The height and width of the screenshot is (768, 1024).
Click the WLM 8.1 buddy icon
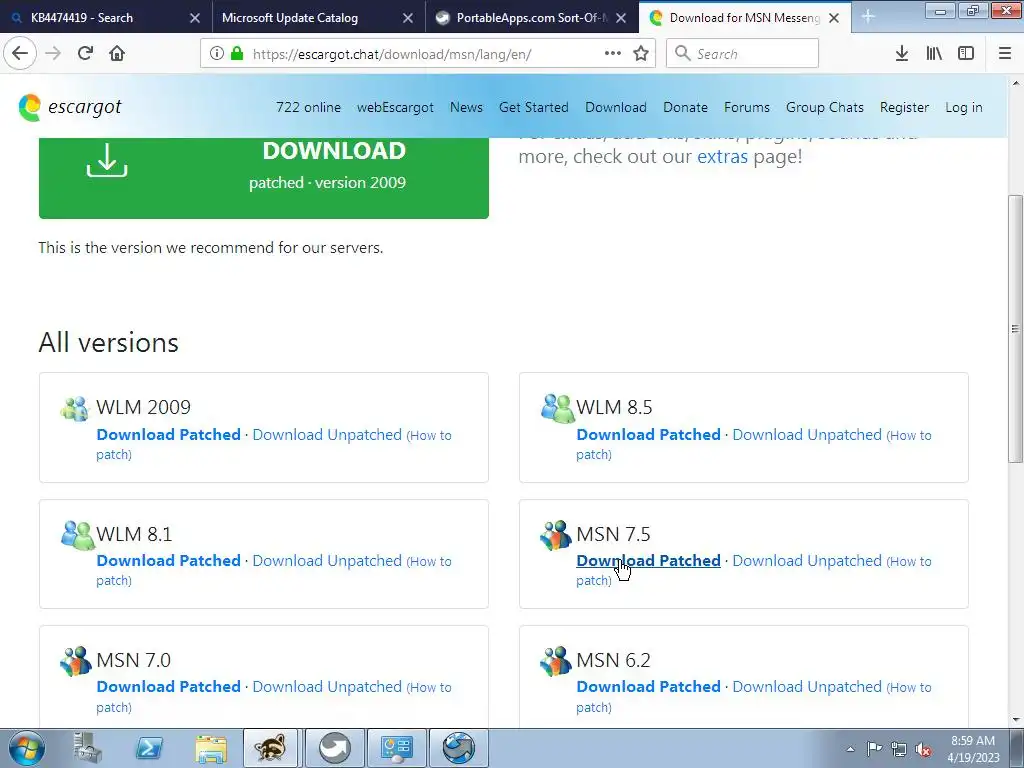coord(76,535)
